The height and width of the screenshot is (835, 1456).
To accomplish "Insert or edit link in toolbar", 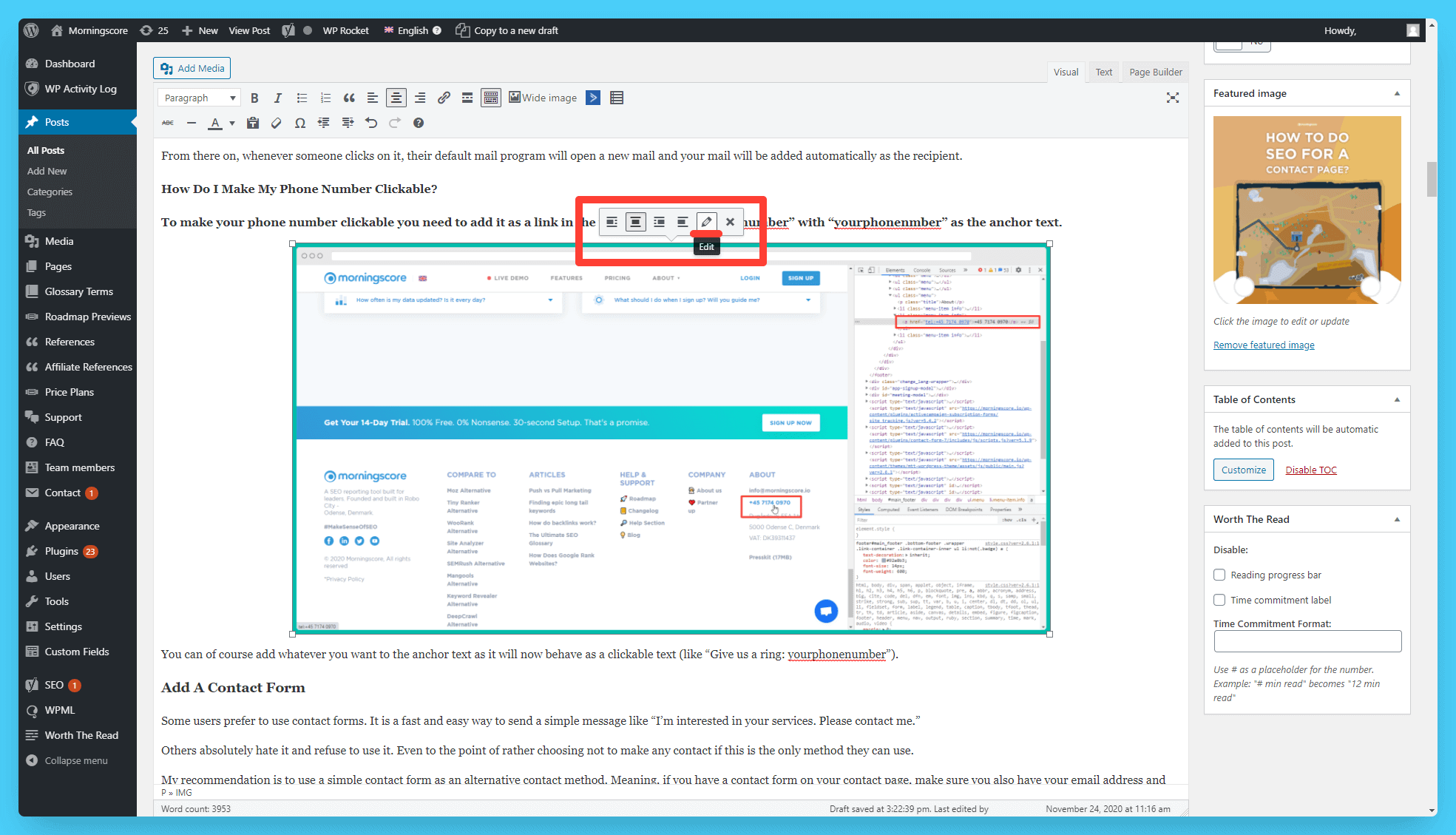I will pos(444,98).
